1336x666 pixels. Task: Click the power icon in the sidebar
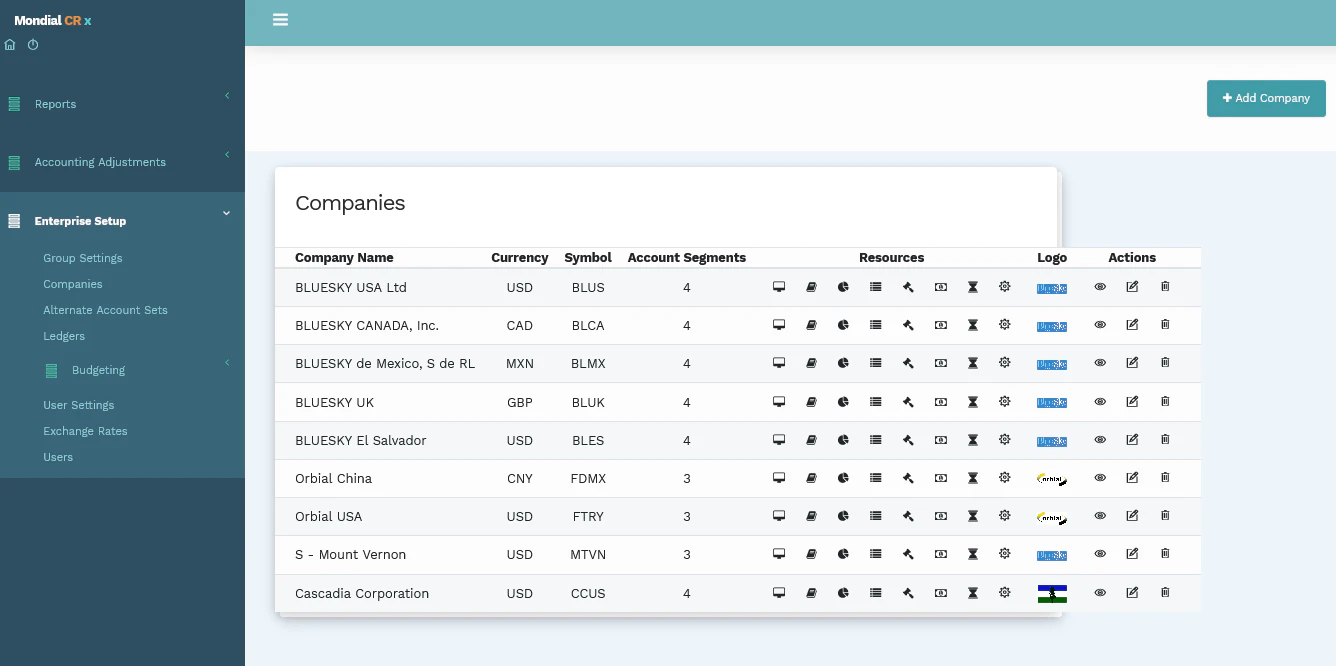point(31,44)
